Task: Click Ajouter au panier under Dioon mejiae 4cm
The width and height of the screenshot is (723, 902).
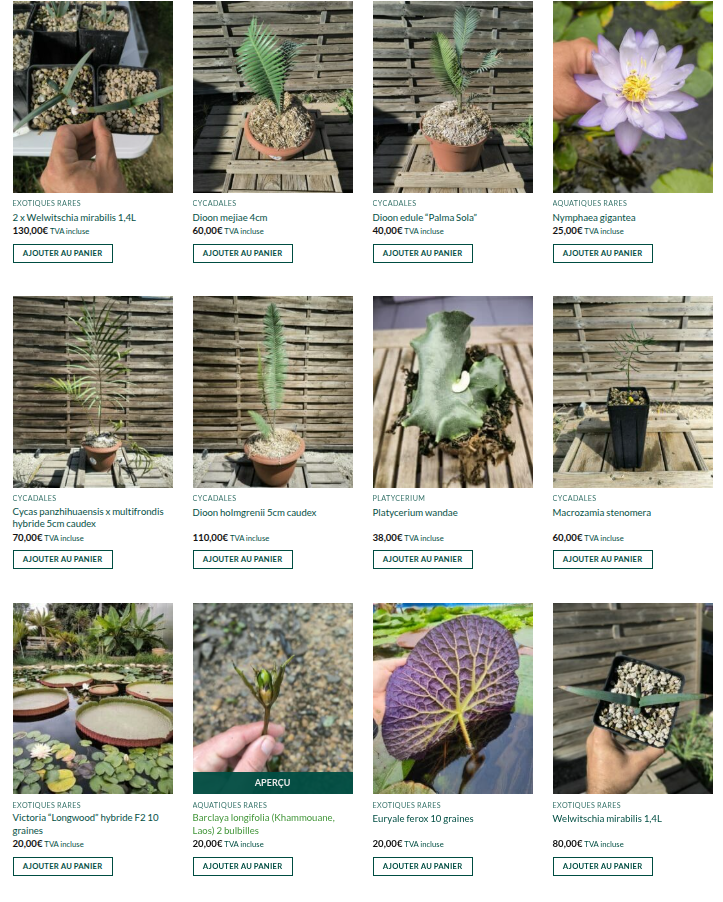Action: [243, 254]
